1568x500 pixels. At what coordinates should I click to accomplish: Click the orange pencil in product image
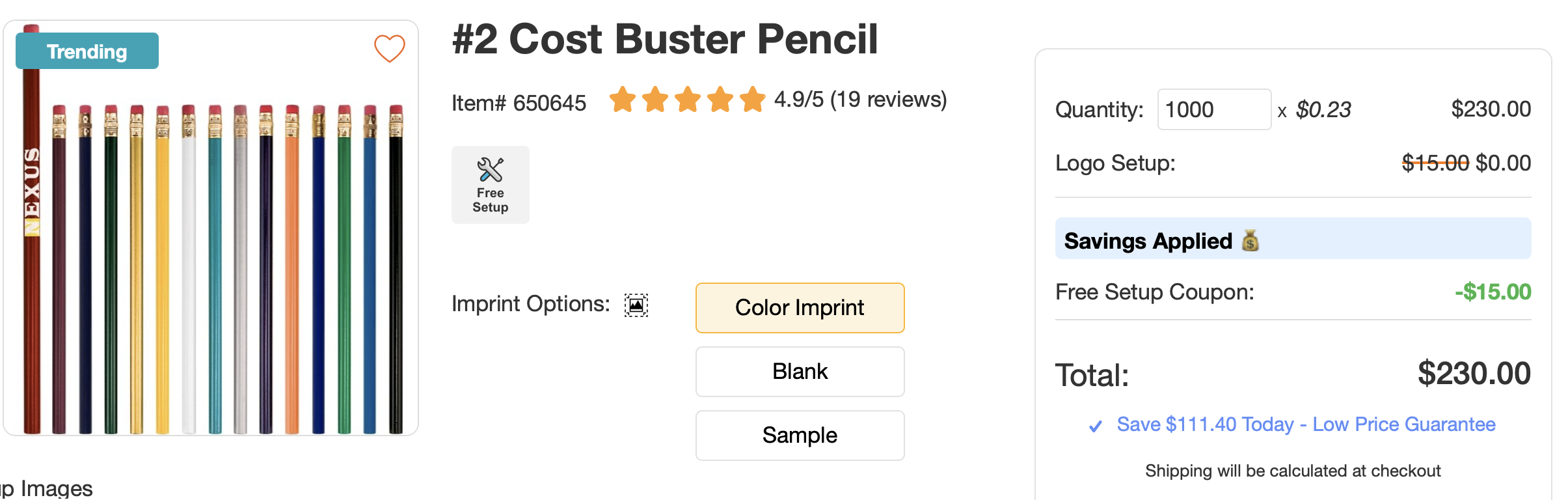coord(292,273)
